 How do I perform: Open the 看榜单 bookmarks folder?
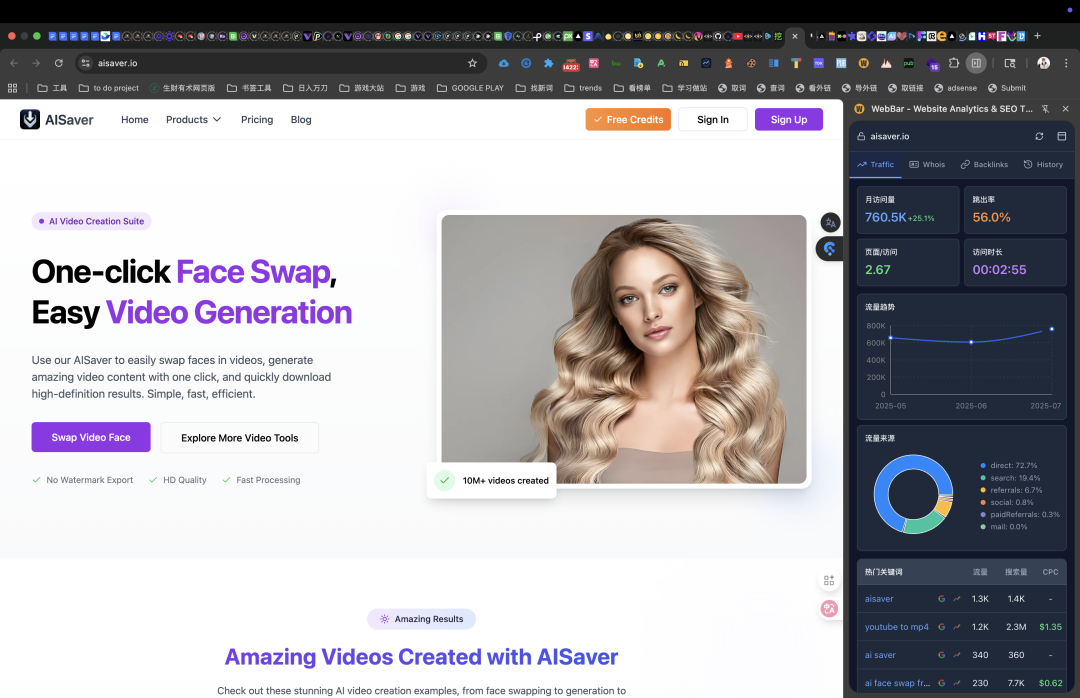pyautogui.click(x=632, y=88)
